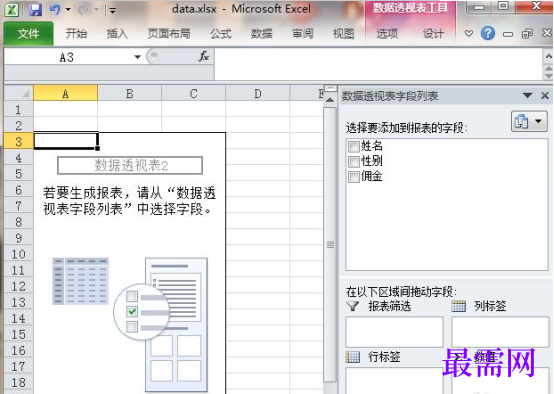Click the 列标签 column labels icon

coord(459,306)
